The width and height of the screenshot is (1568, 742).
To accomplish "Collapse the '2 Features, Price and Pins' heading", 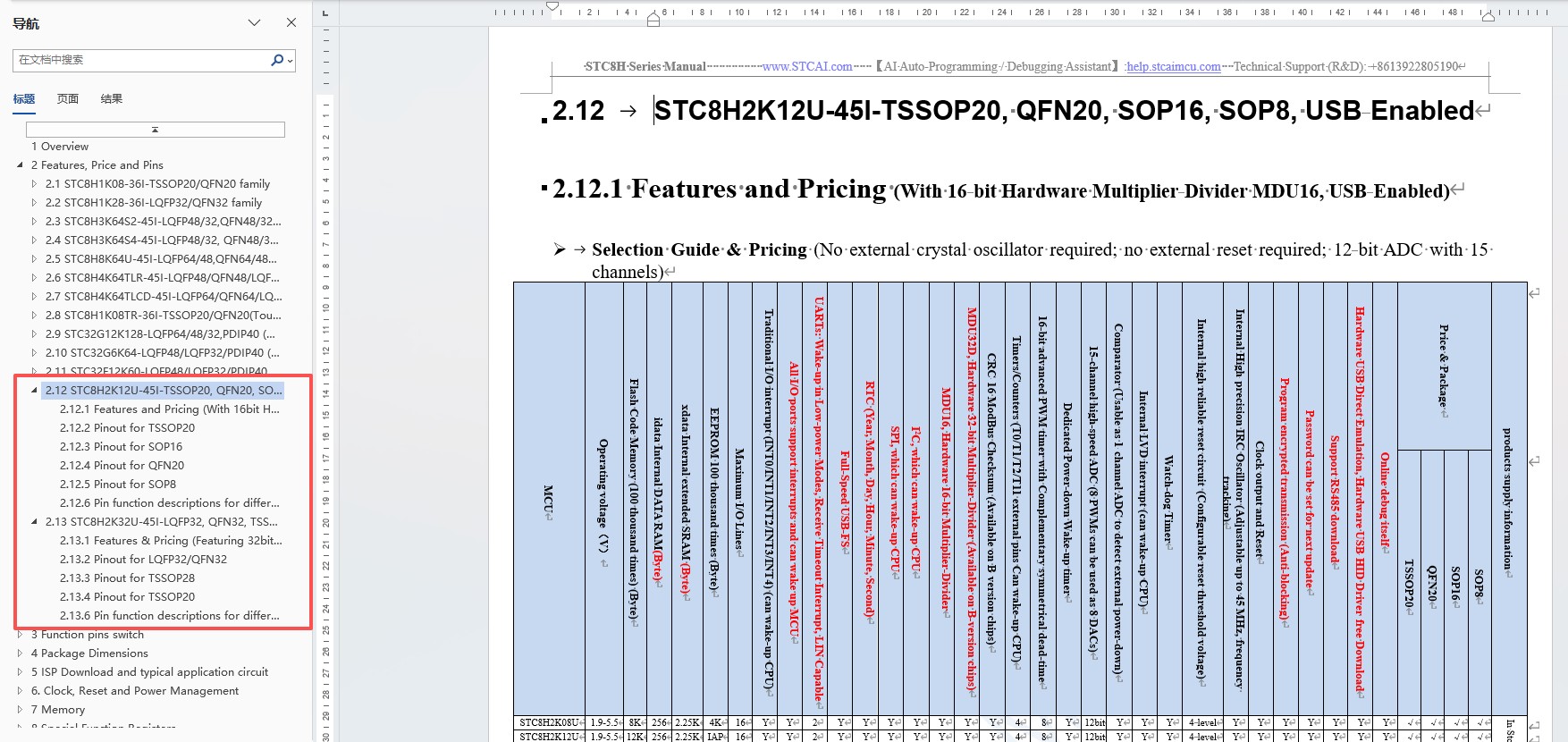I will tap(20, 165).
